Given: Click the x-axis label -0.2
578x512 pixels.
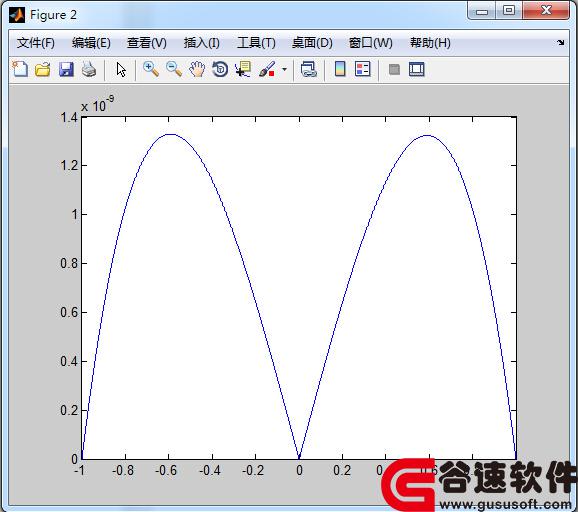Looking at the screenshot, I should 253,470.
